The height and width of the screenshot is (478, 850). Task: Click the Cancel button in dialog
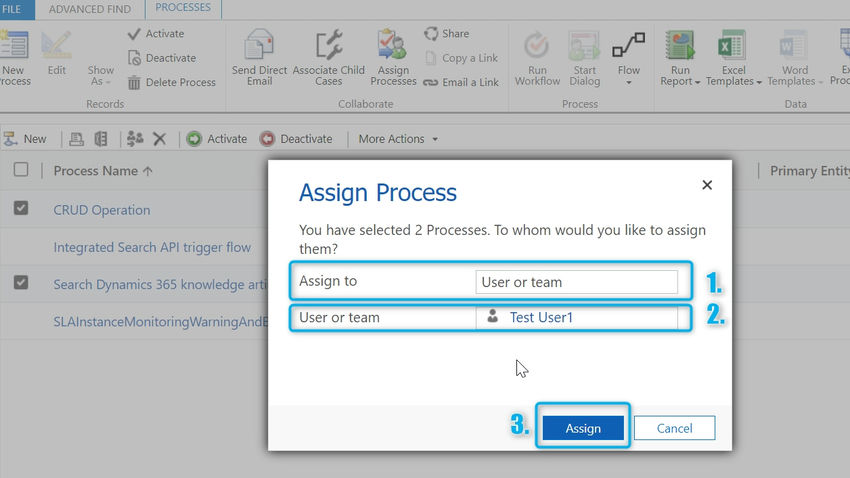[x=674, y=428]
